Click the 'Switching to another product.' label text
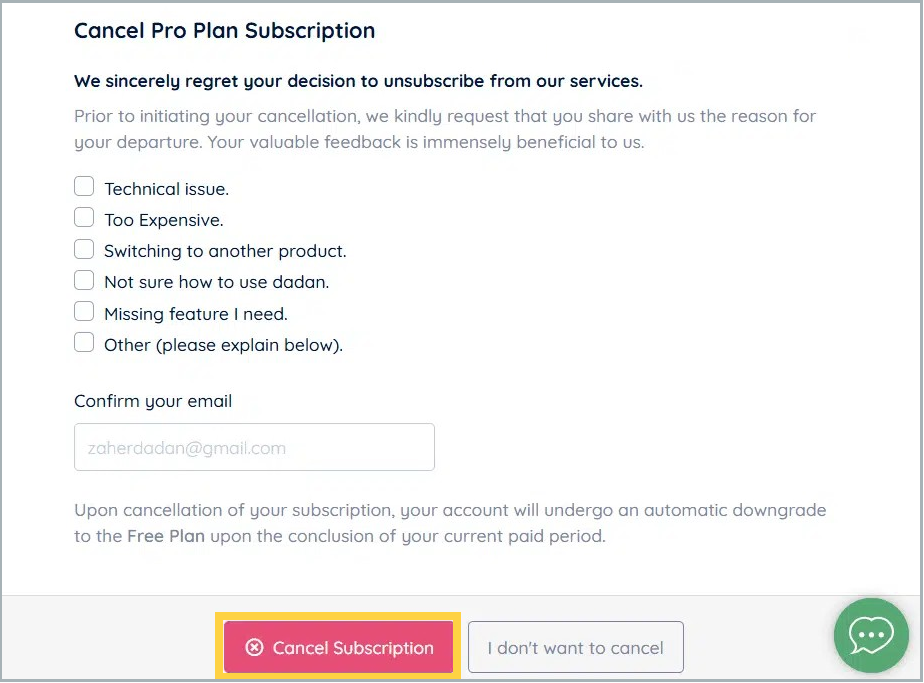 pyautogui.click(x=225, y=251)
